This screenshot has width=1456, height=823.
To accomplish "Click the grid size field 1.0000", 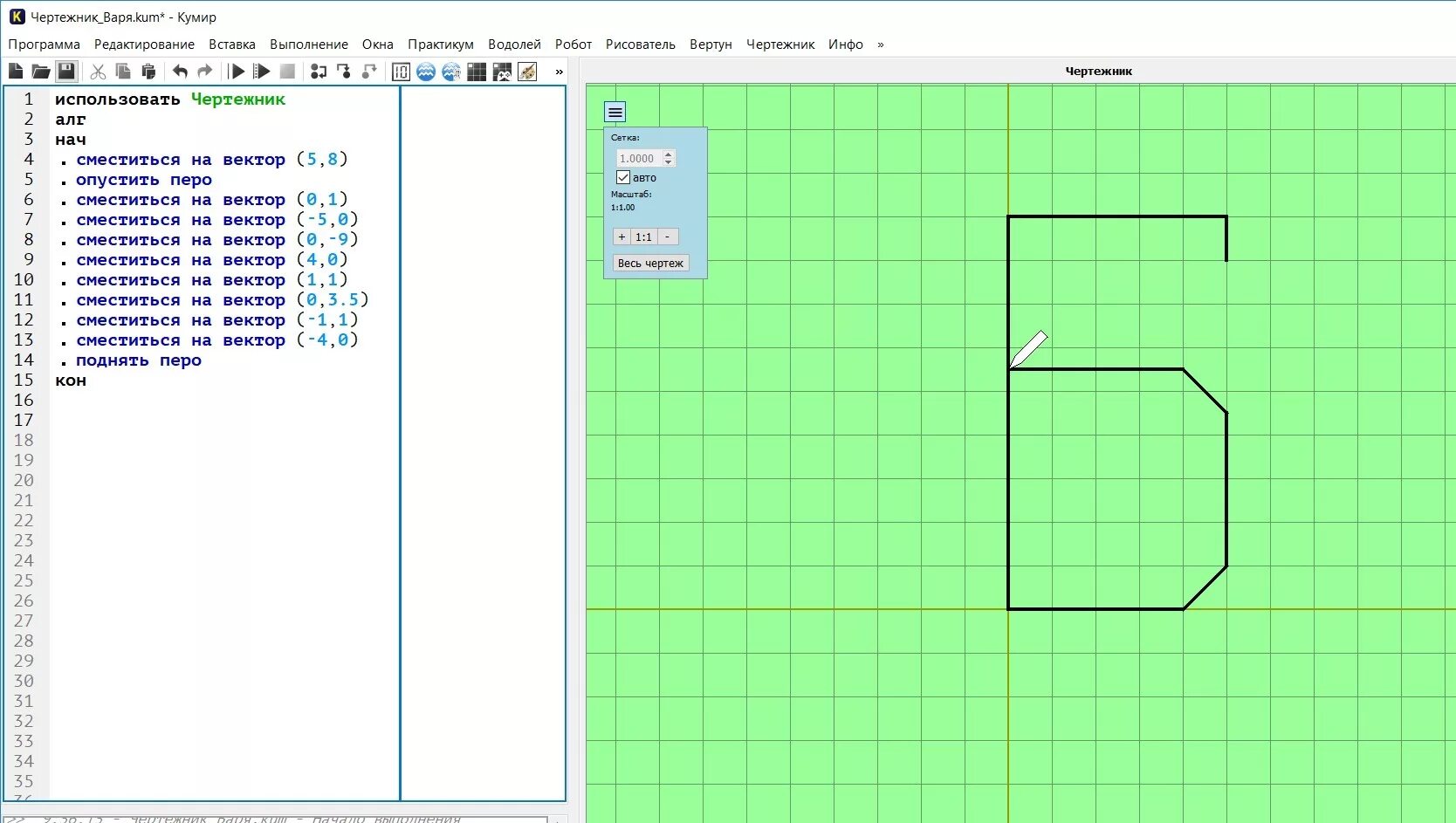I will [x=640, y=158].
